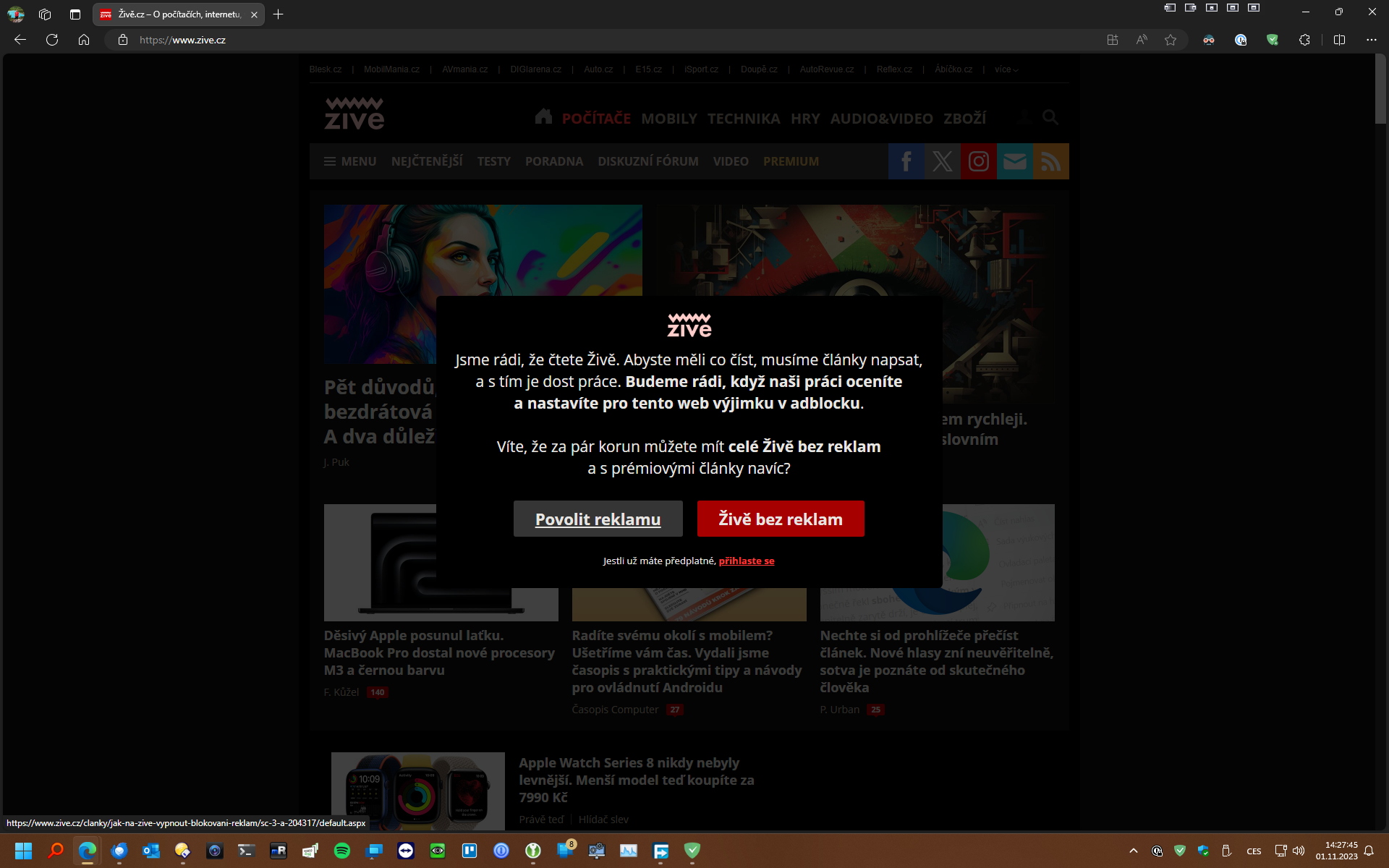Open Spotify from the taskbar
The height and width of the screenshot is (868, 1389).
[x=342, y=851]
